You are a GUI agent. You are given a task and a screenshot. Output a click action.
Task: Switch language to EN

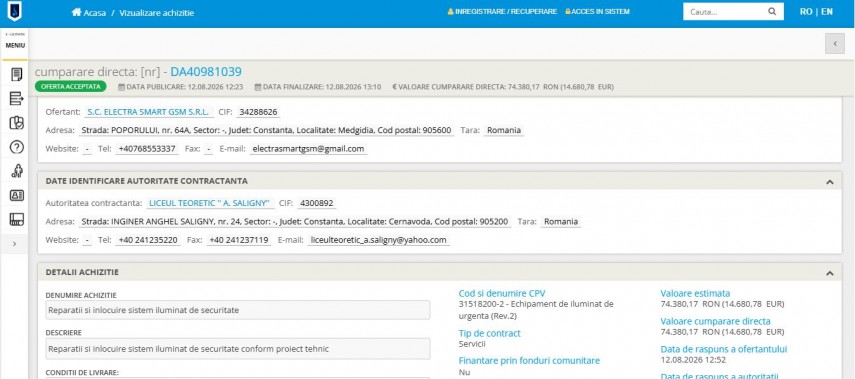tap(827, 11)
